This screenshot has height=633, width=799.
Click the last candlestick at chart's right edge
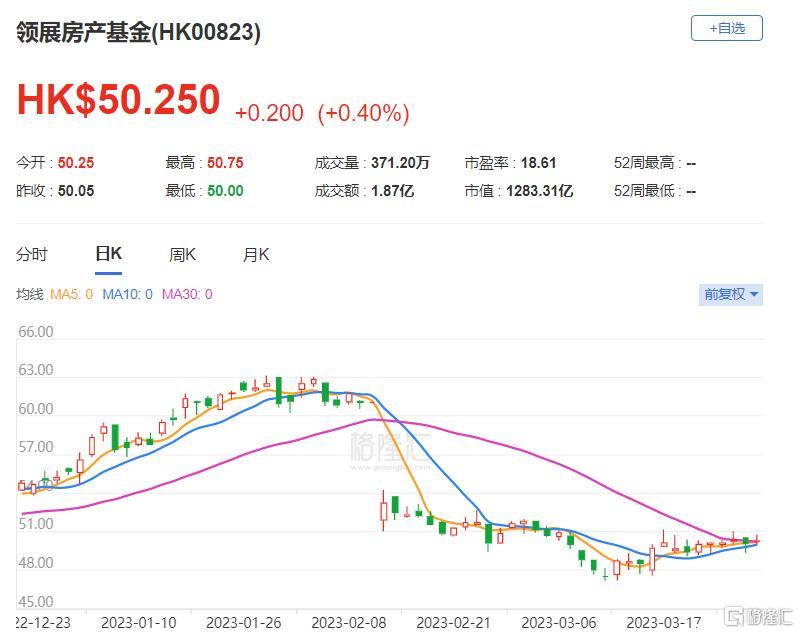(757, 540)
